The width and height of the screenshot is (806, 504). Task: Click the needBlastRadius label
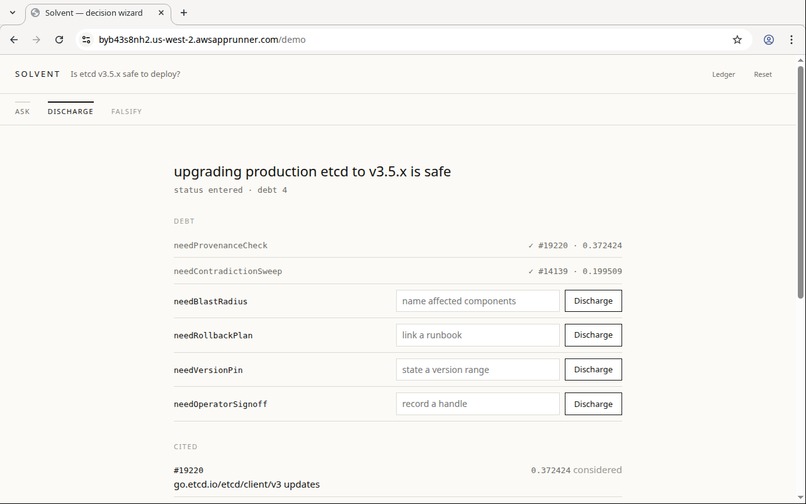pos(211,301)
